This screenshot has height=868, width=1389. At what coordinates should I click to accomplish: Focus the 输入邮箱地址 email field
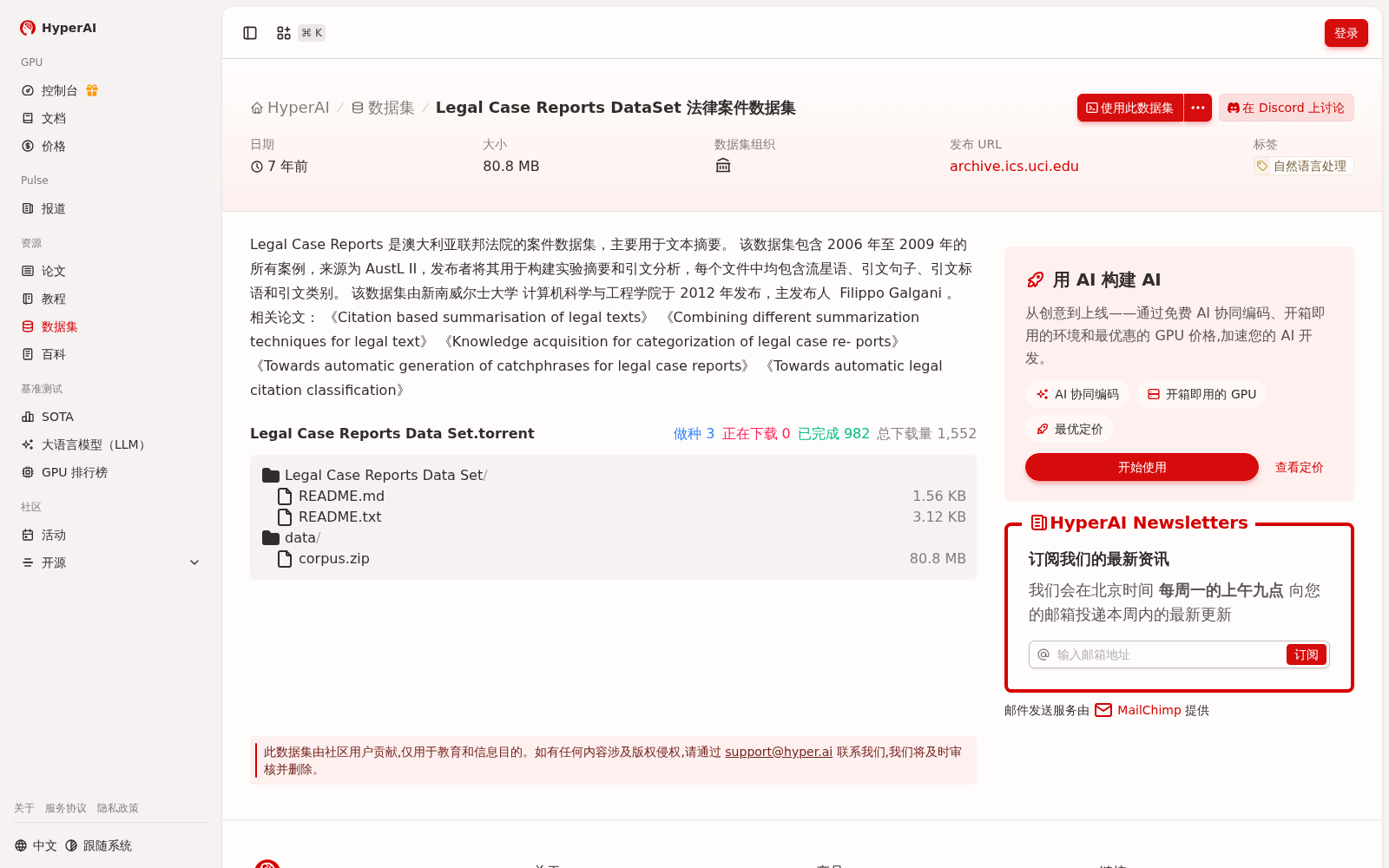coord(1168,654)
